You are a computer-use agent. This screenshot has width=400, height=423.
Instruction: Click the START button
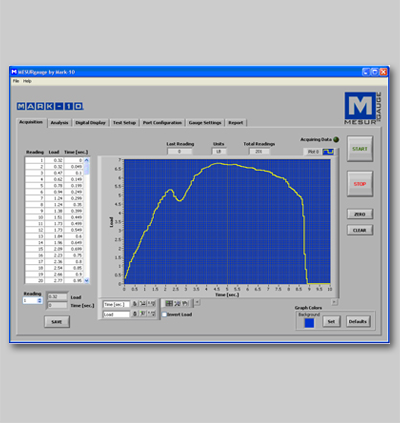point(360,149)
